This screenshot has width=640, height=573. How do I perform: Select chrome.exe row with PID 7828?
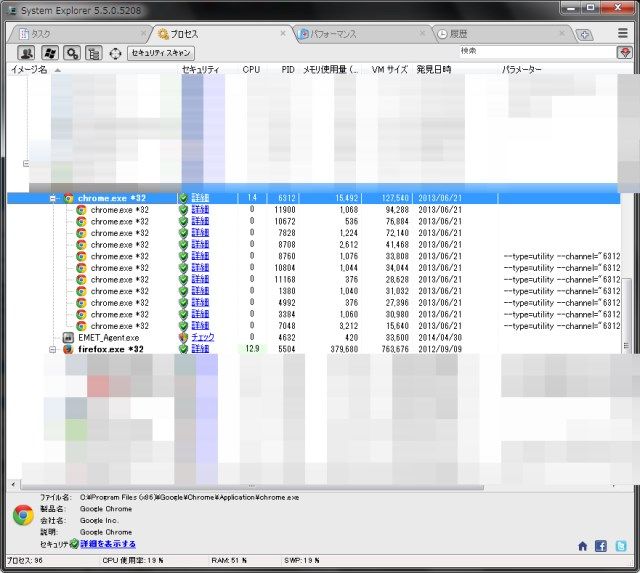click(313, 233)
